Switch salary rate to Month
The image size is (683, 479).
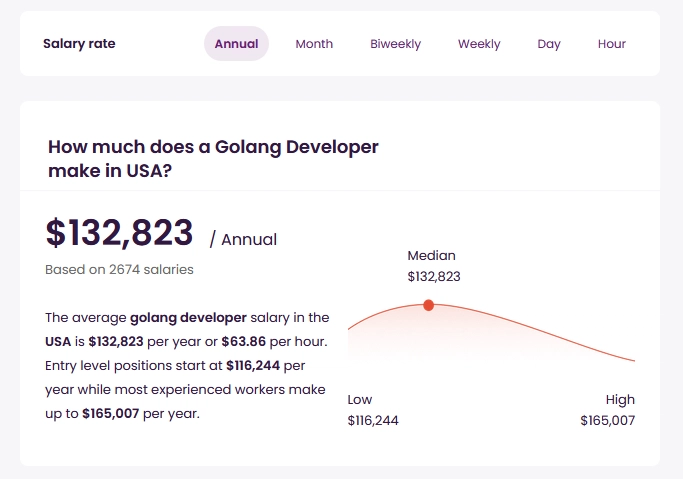pos(314,44)
